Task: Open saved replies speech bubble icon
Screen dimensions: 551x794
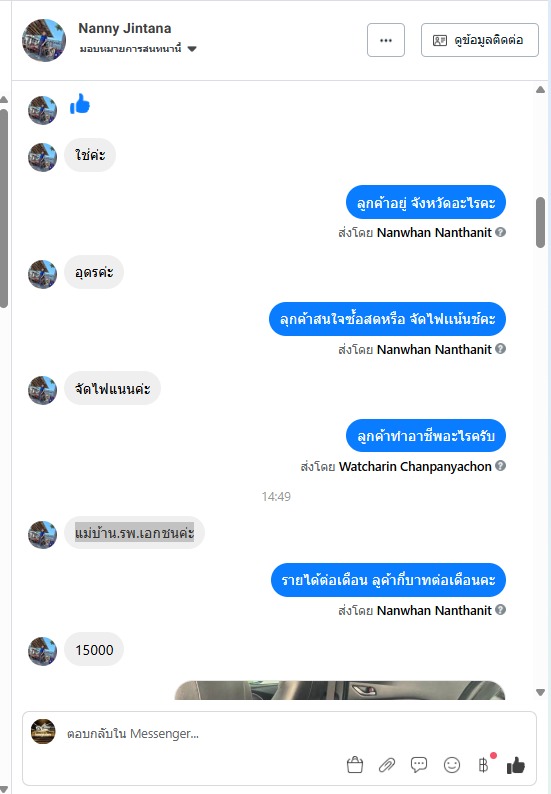Action: (419, 765)
